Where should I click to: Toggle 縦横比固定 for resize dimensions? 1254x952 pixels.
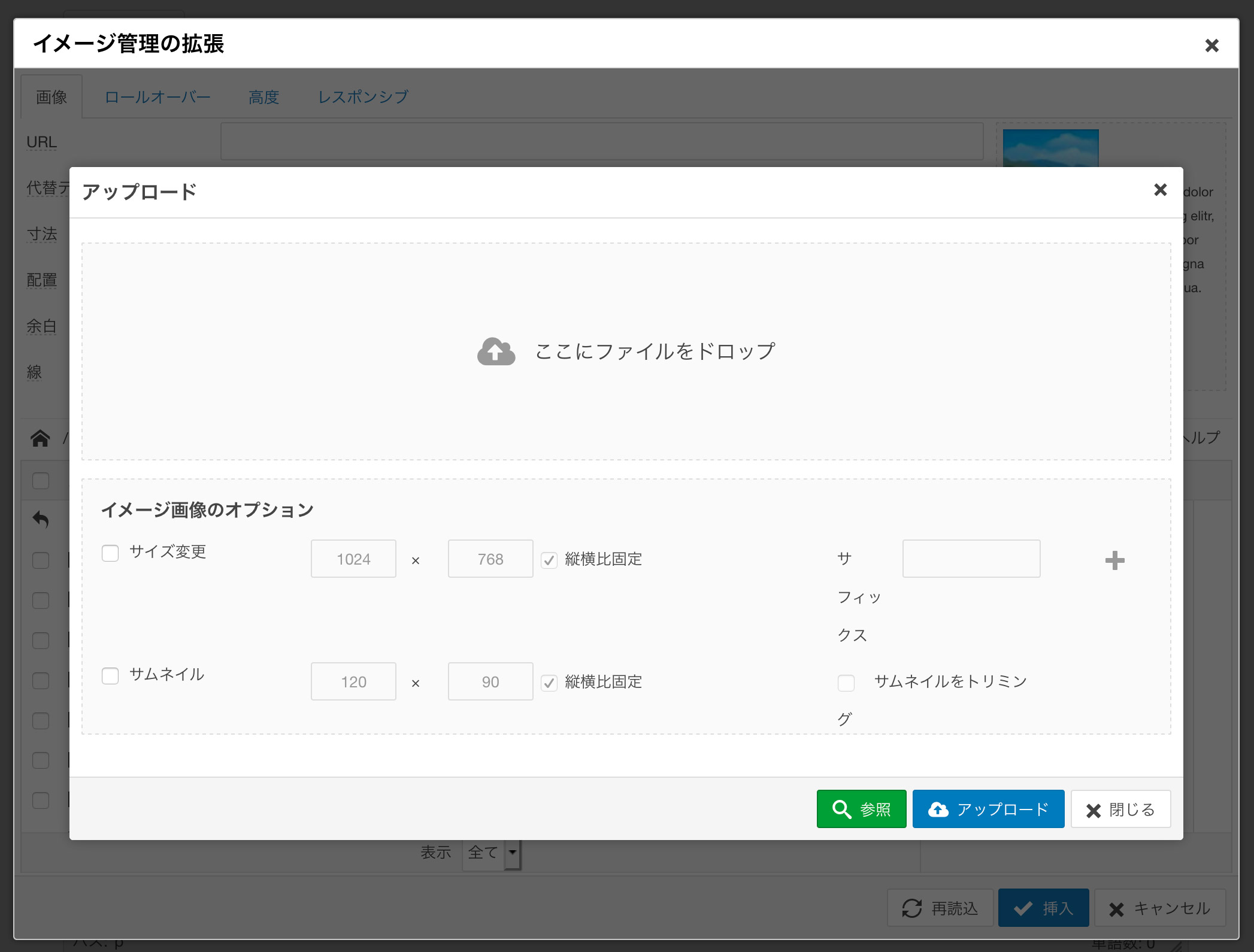(549, 560)
